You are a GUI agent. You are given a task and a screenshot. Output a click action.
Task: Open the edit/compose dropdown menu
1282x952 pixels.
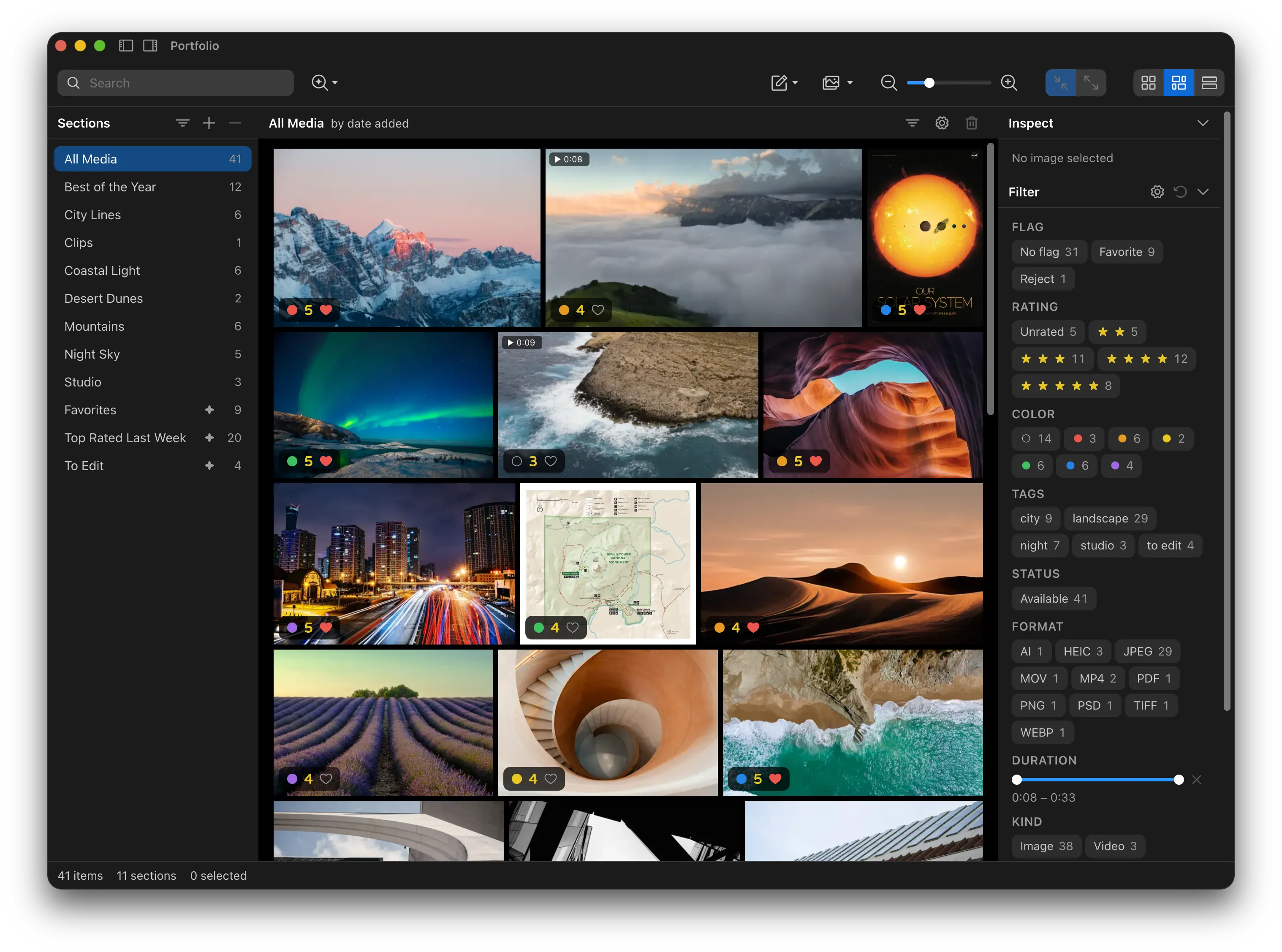784,83
